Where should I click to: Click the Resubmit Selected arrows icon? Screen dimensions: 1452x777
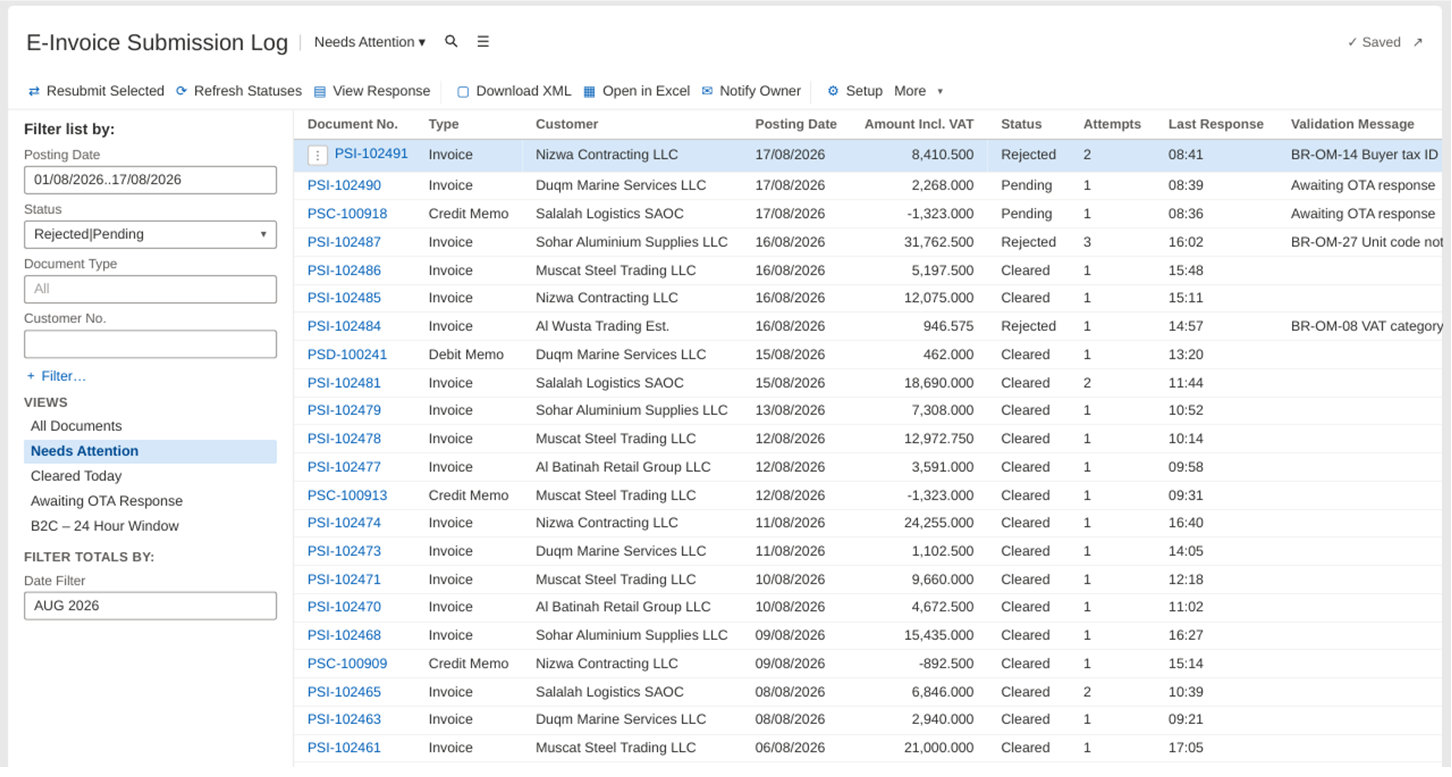pos(34,91)
